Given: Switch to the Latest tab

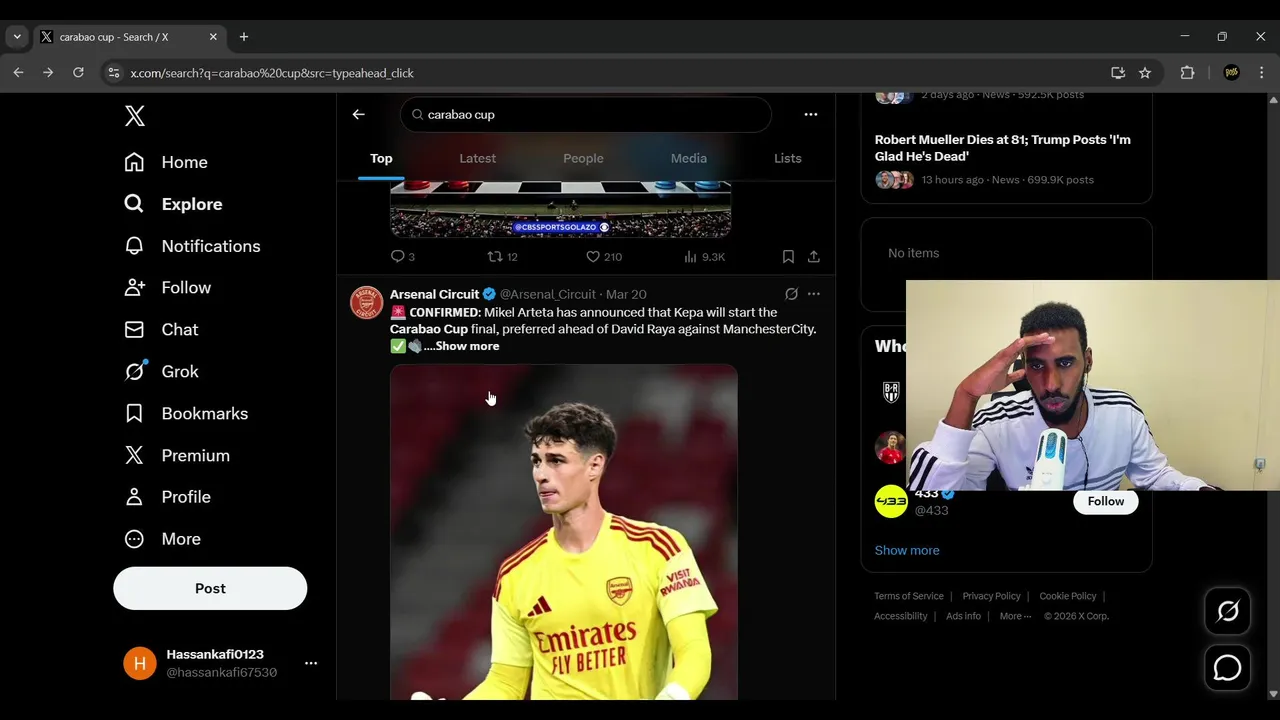Looking at the screenshot, I should click(477, 158).
